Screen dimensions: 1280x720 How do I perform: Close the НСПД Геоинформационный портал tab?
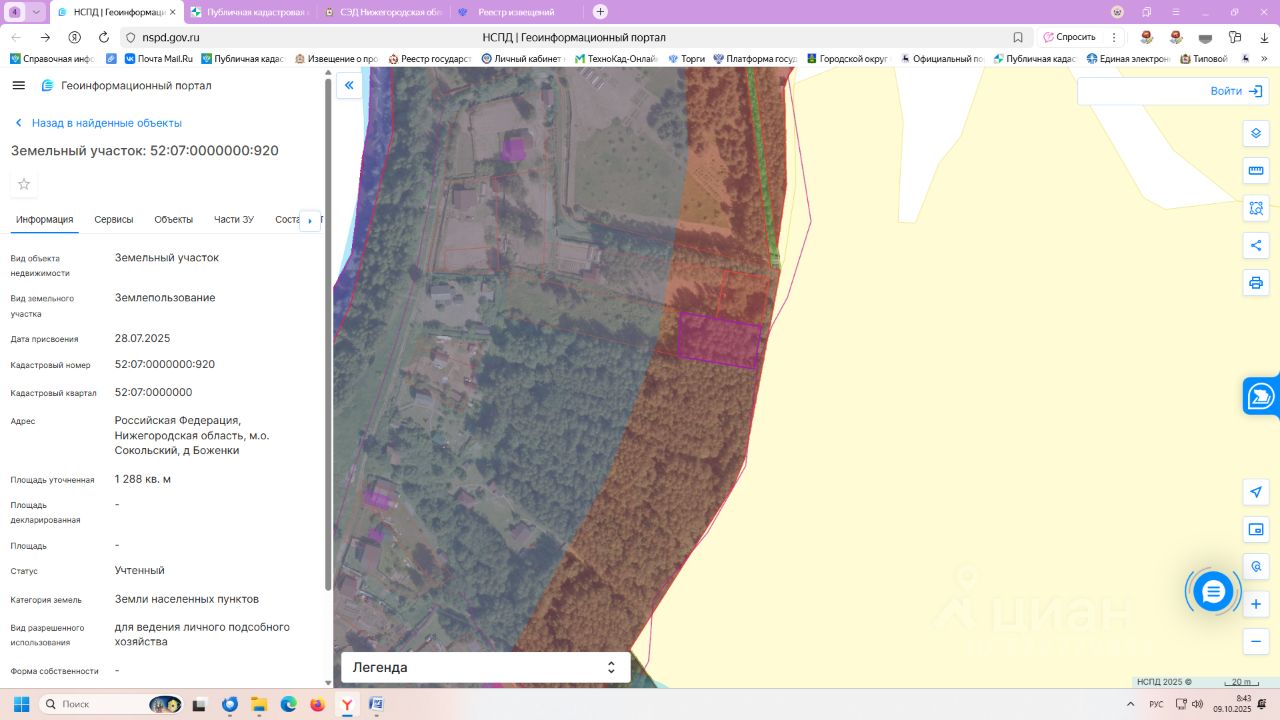[174, 12]
